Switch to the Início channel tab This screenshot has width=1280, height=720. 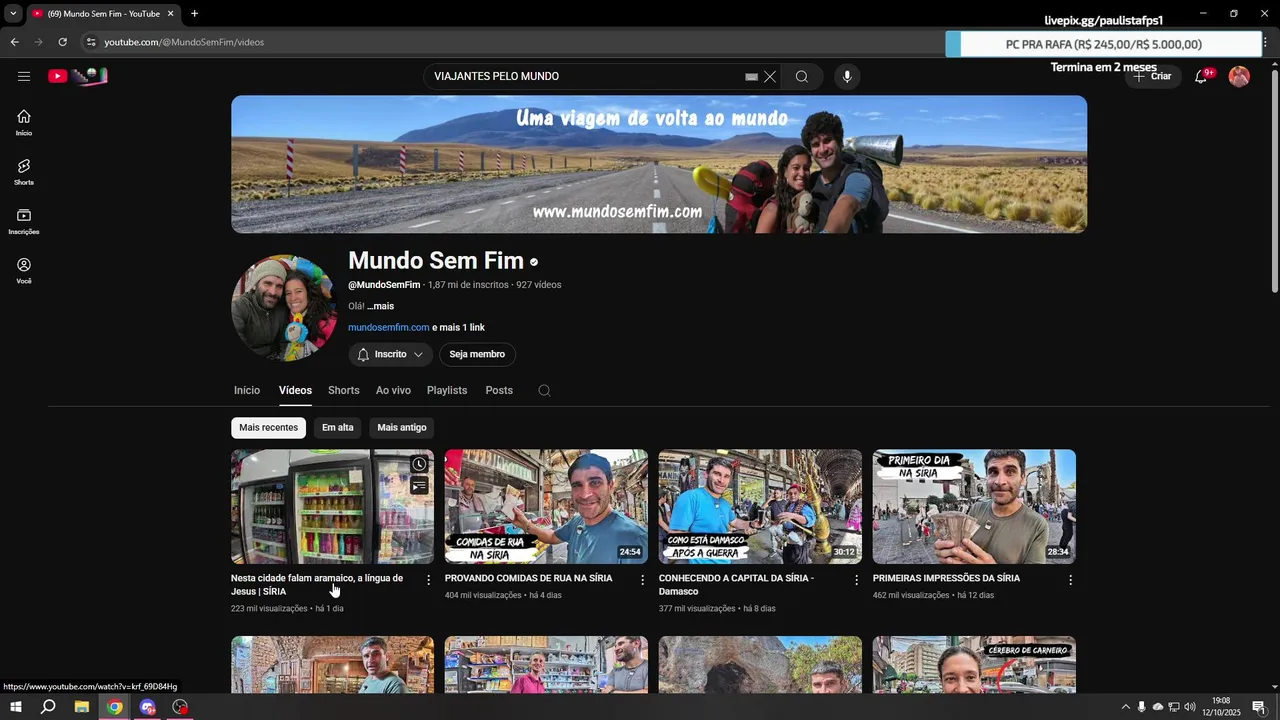(247, 391)
